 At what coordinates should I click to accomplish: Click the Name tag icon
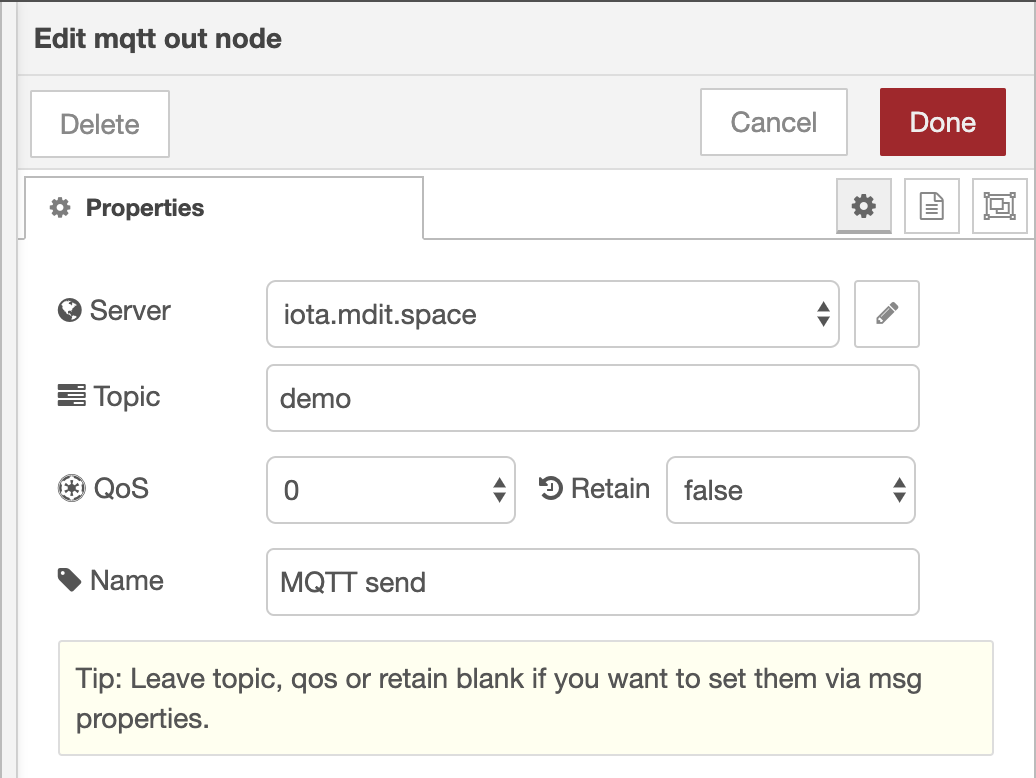point(69,581)
